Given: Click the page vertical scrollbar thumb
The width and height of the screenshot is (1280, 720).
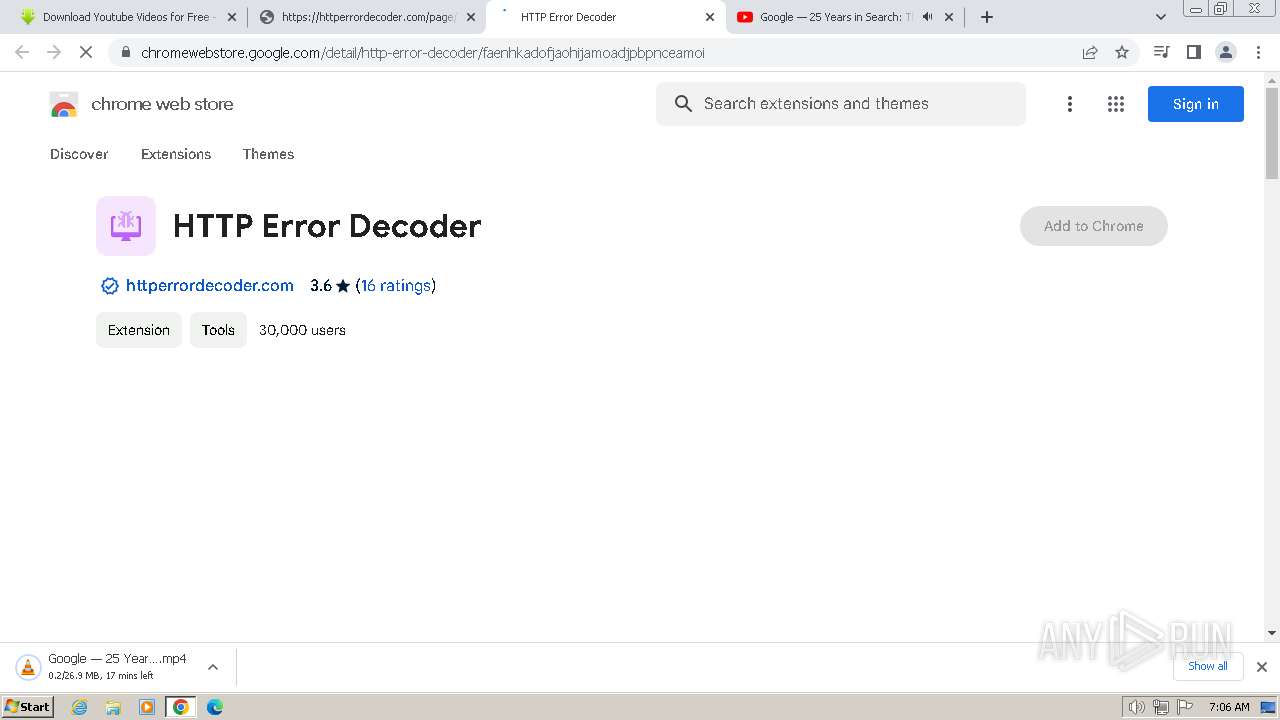Looking at the screenshot, I should [1272, 133].
